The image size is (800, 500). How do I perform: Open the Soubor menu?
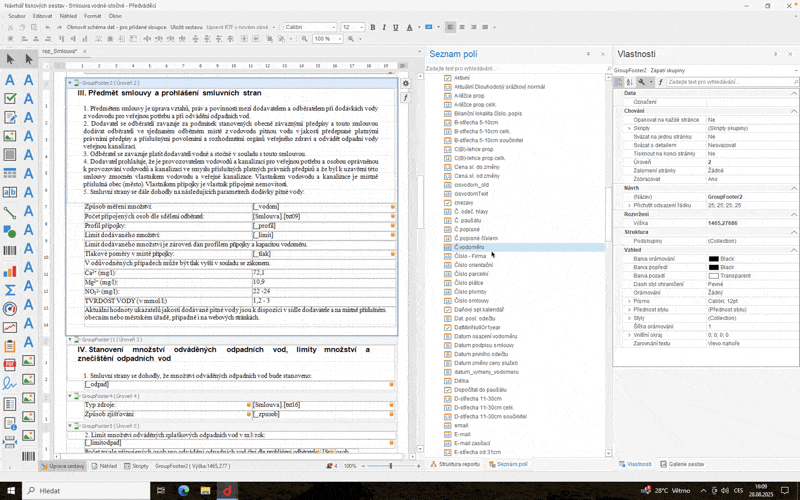click(x=17, y=16)
